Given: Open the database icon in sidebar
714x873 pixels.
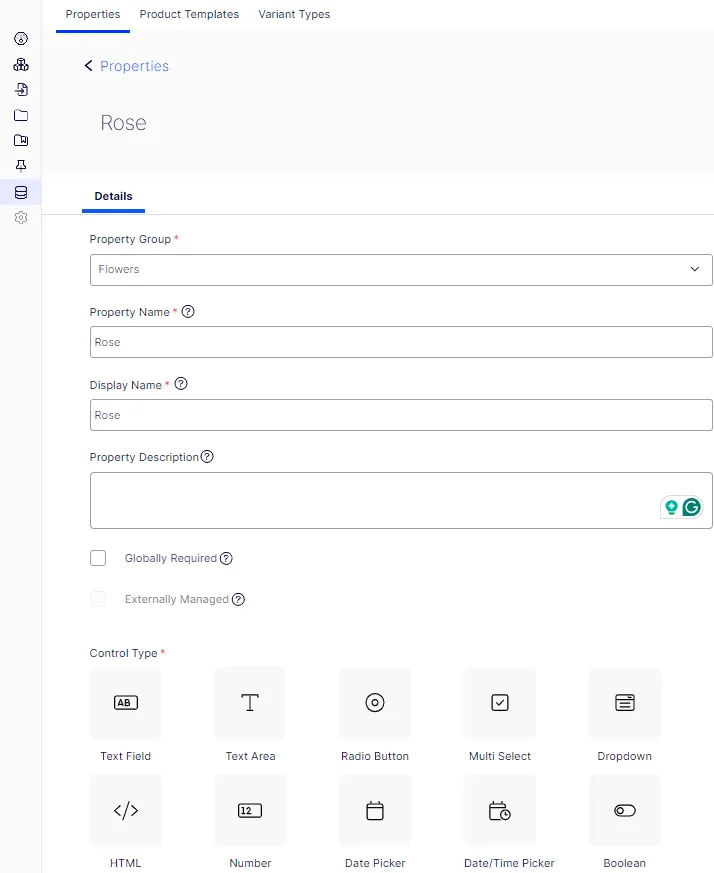Looking at the screenshot, I should pos(21,192).
